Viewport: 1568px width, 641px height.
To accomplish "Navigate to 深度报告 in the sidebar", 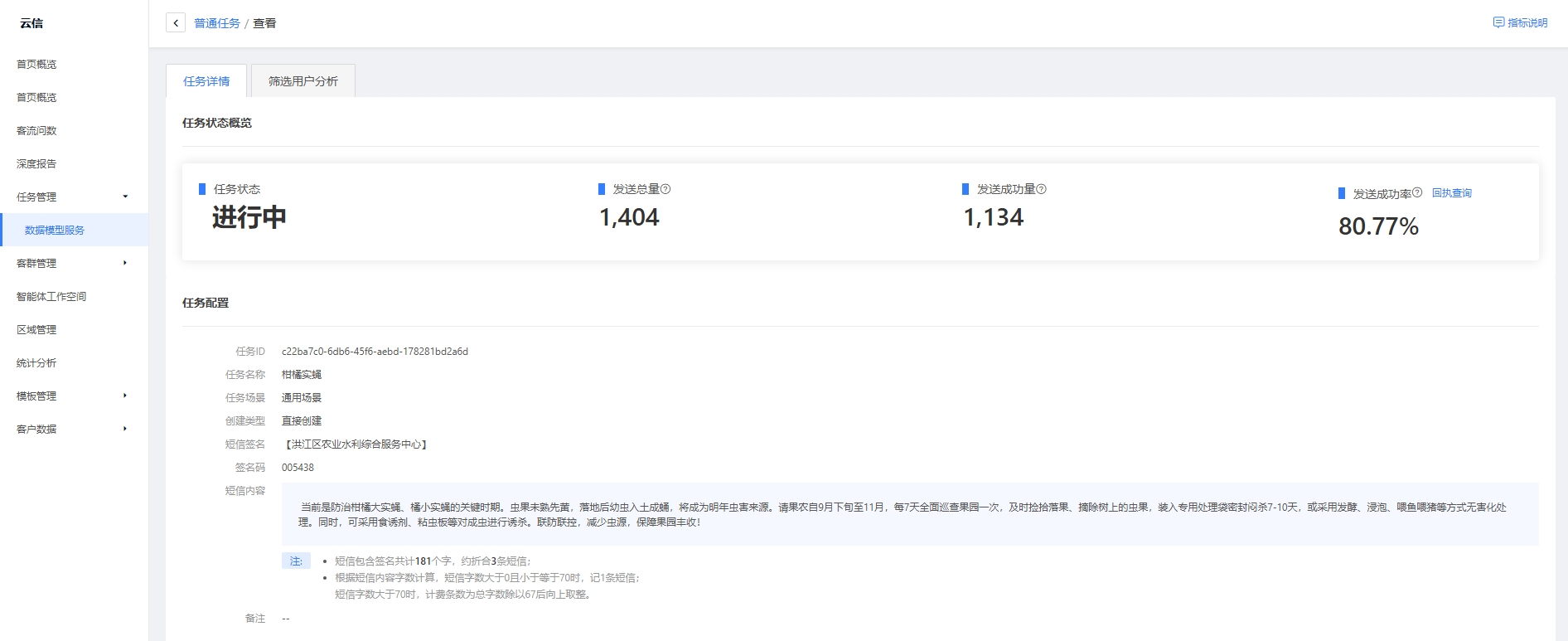I will [x=36, y=163].
